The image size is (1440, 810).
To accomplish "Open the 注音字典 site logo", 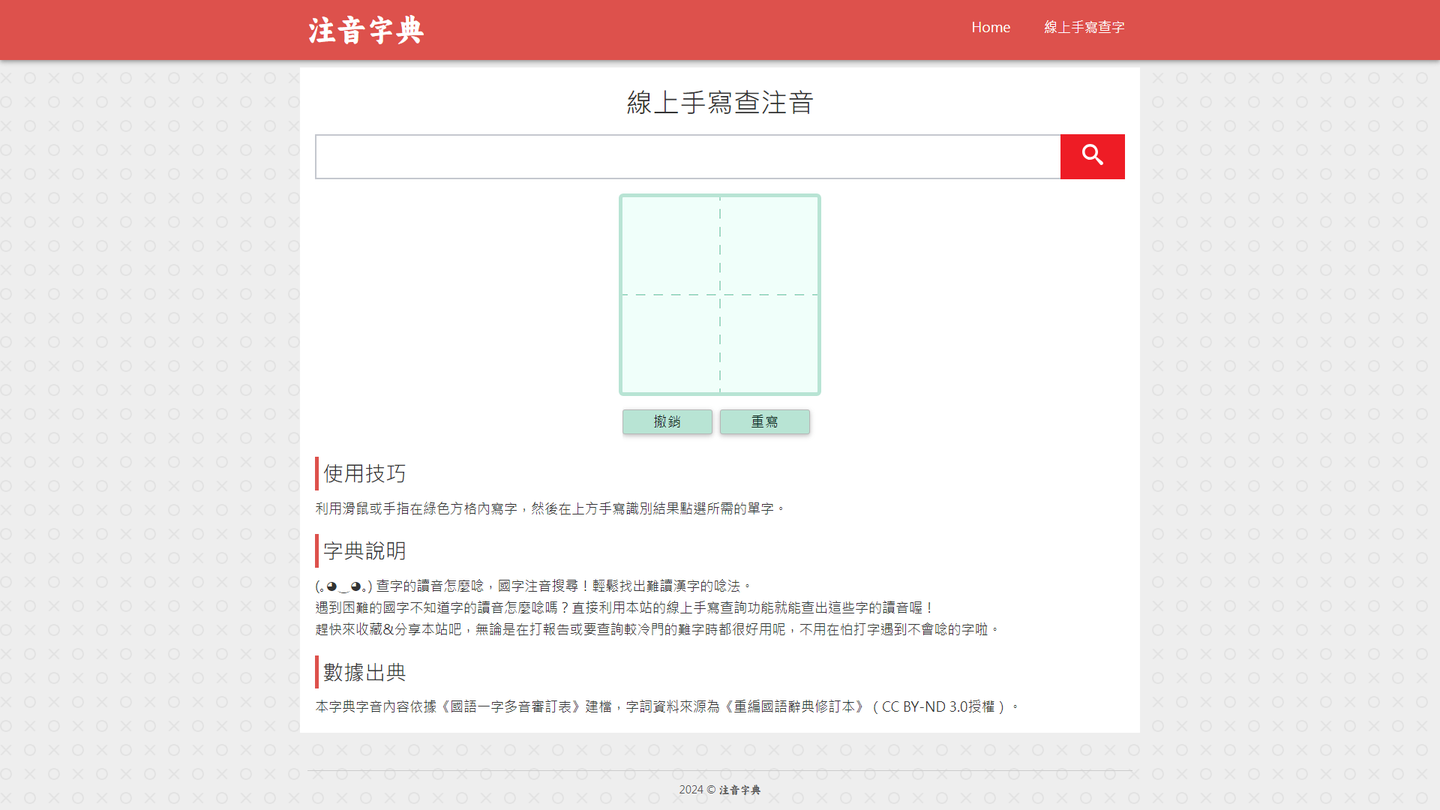I will [366, 30].
